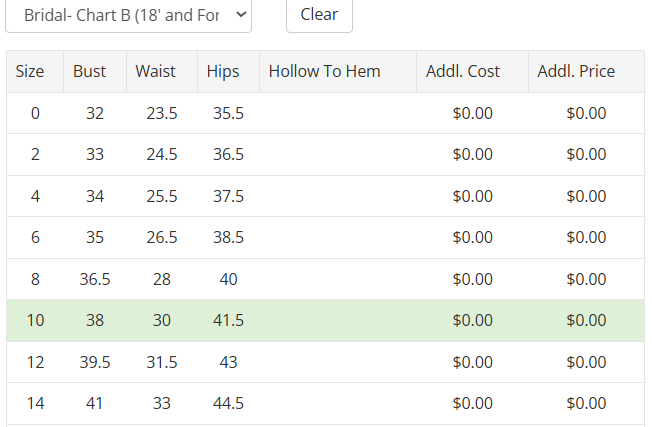
Task: Select the size 4 row
Action: click(x=325, y=196)
